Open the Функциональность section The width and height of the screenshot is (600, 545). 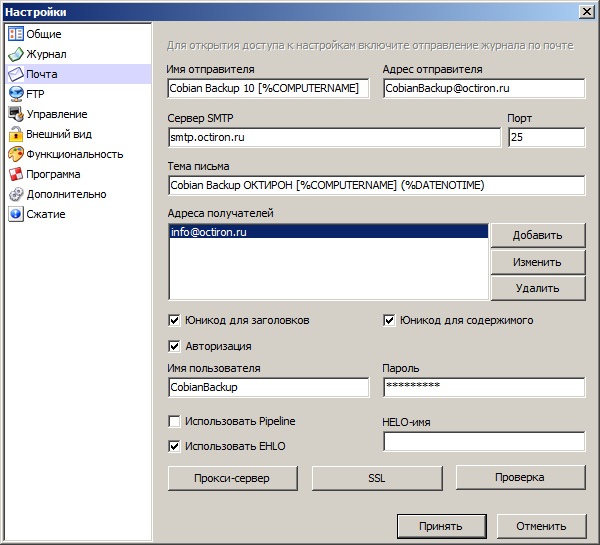78,154
